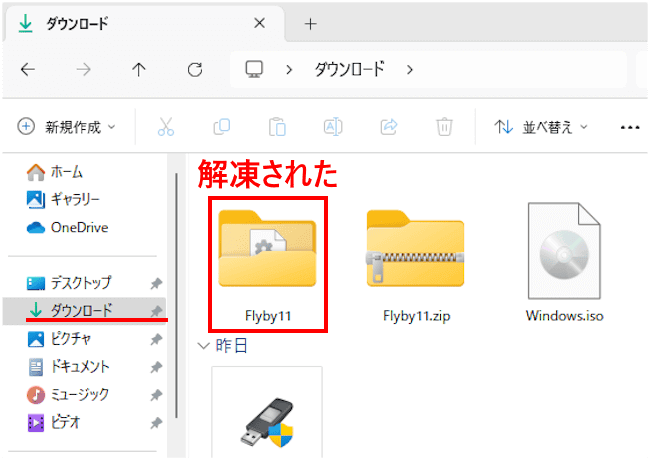
Task: Open ミュージック in the sidebar
Action: click(68, 394)
